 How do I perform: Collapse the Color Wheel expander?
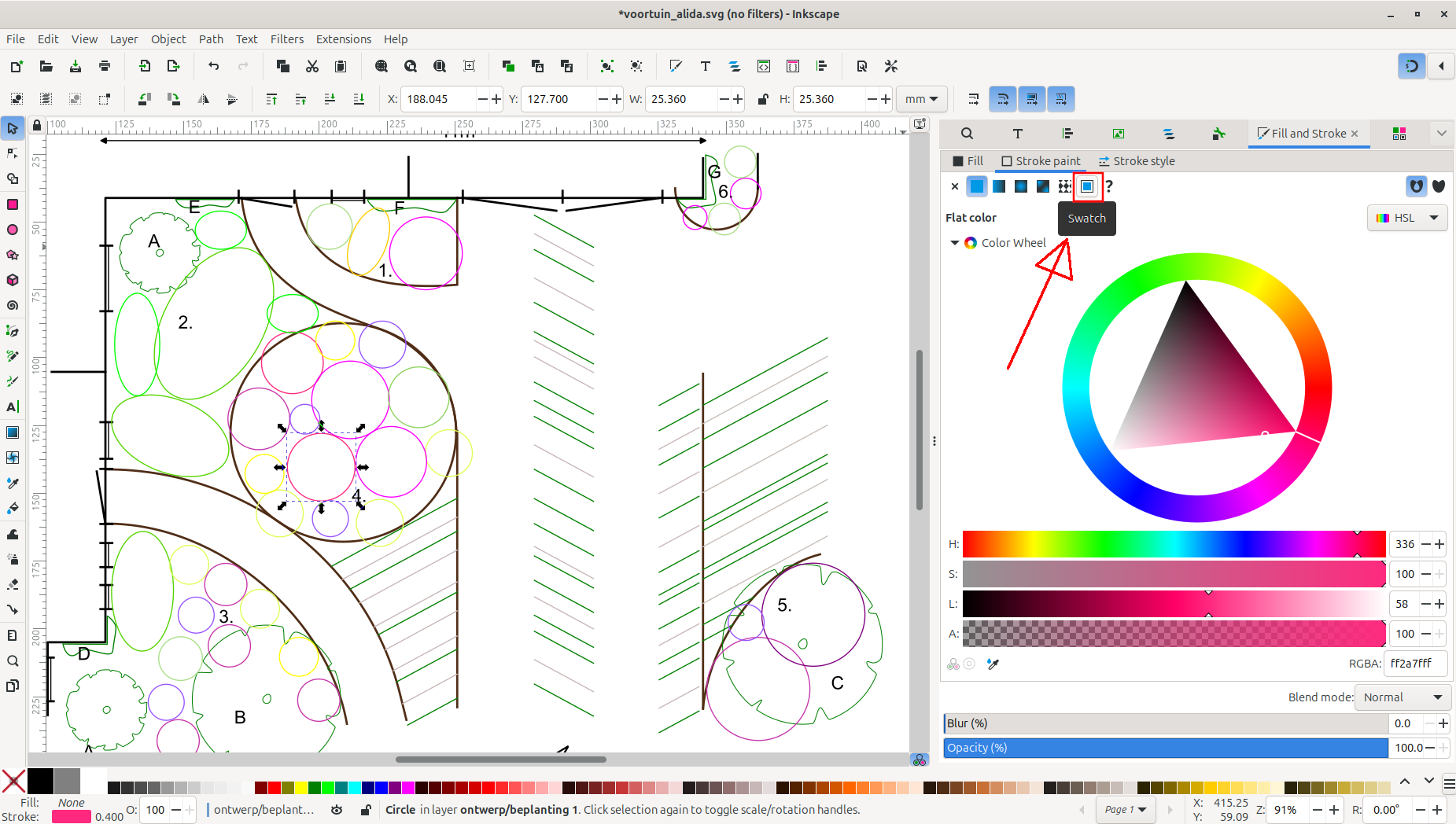coord(955,243)
